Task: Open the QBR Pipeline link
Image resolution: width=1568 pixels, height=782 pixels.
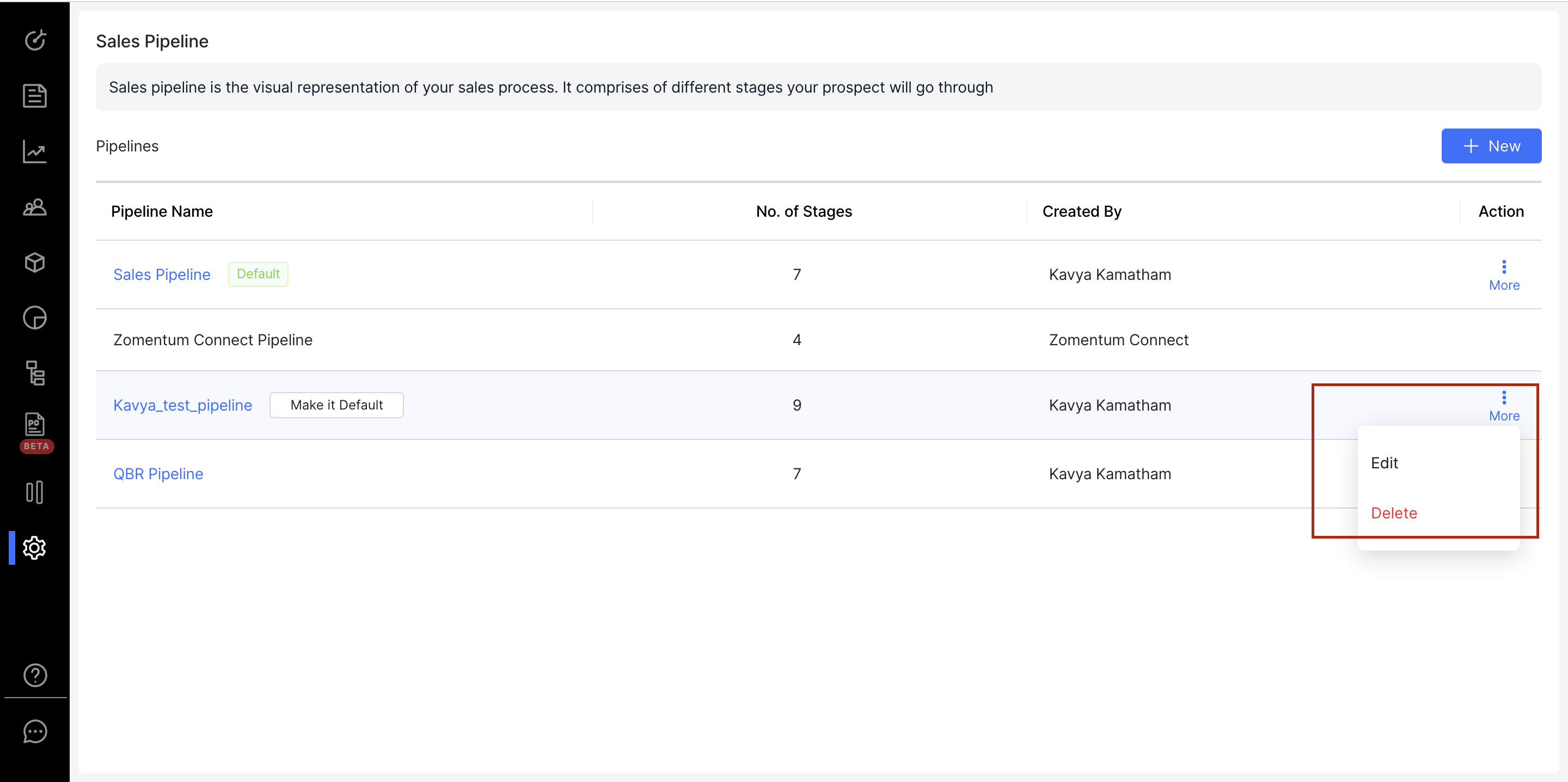Action: tap(158, 474)
